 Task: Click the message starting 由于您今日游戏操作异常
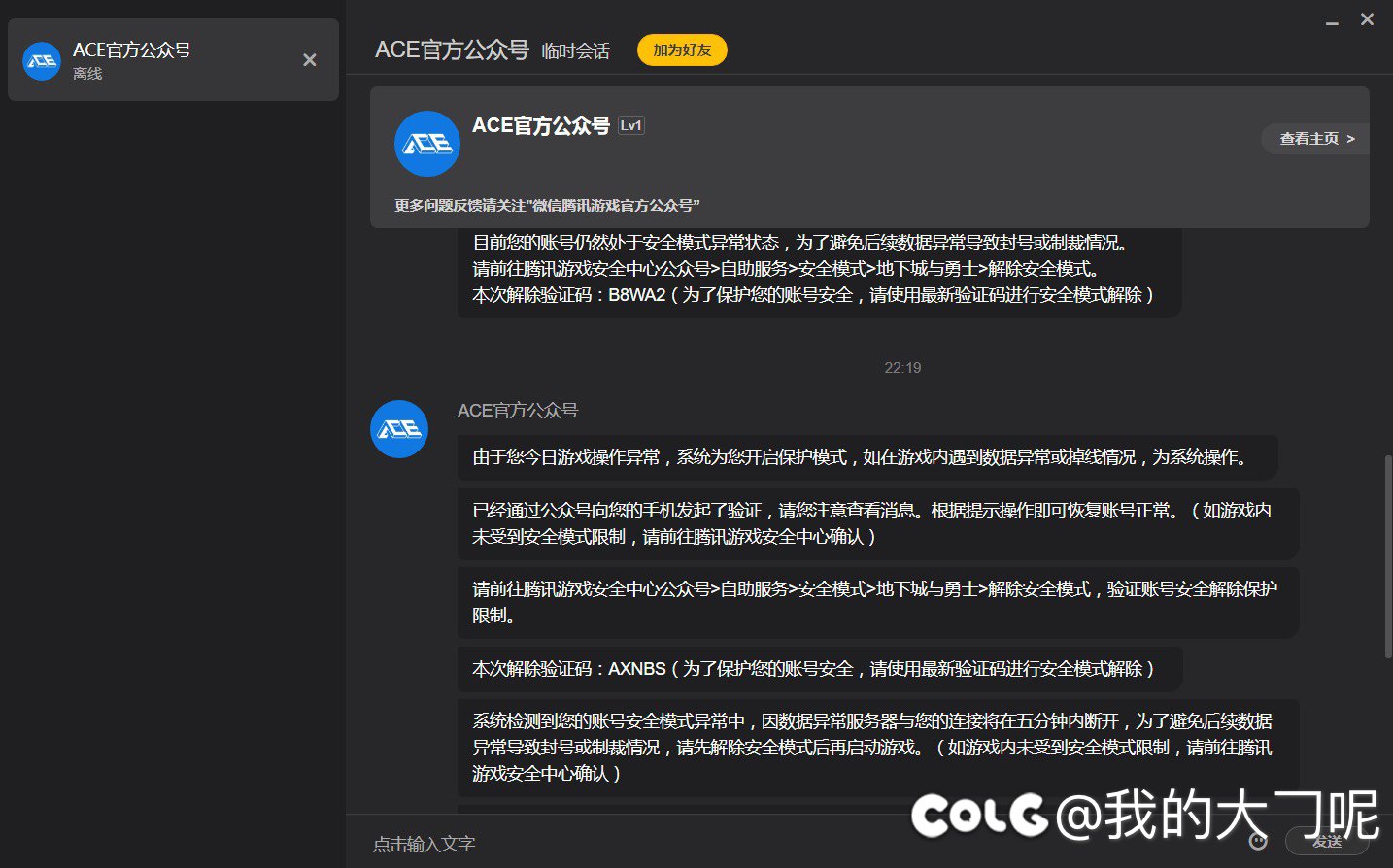(867, 457)
